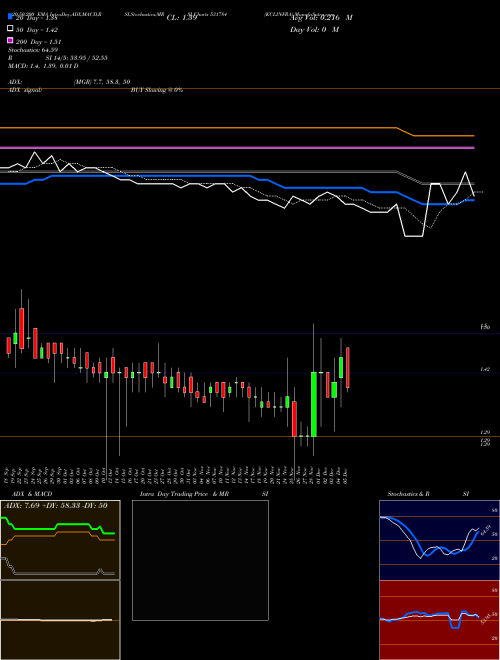Click the 'CL: 1.39' close price label
500x660 pixels.
tap(182, 18)
